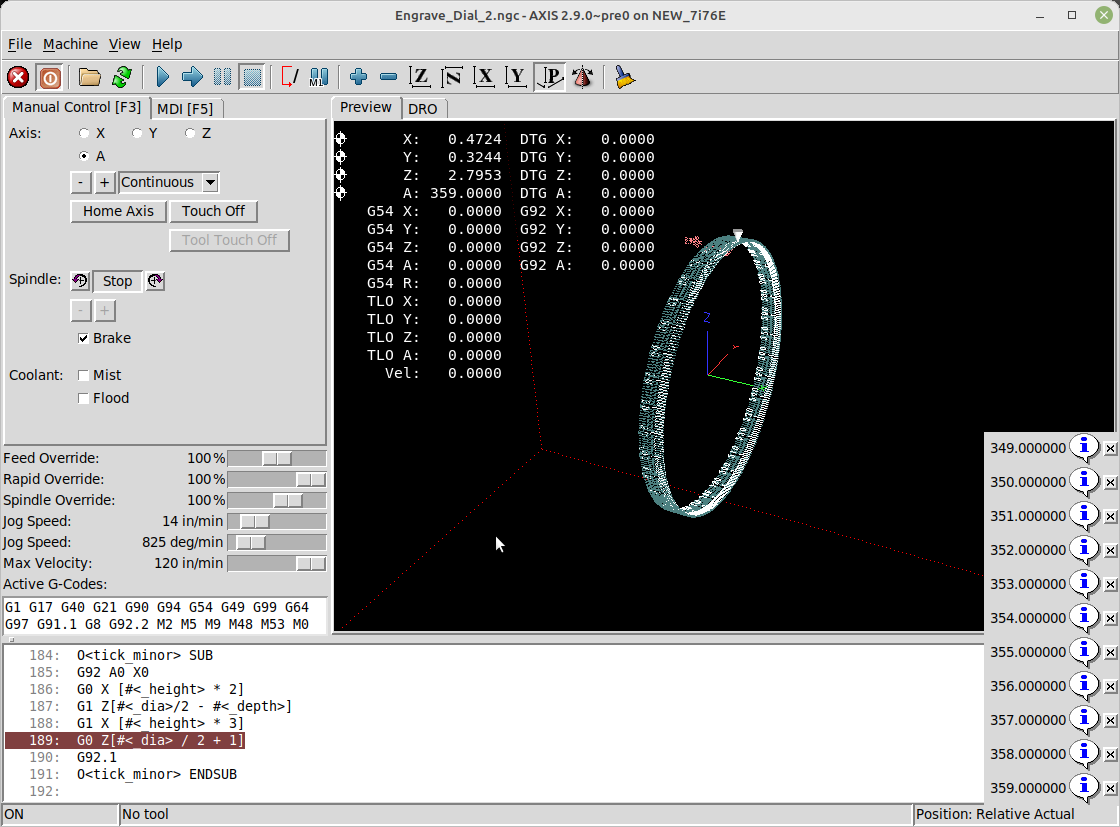Clear live plot with the broom icon

click(625, 77)
